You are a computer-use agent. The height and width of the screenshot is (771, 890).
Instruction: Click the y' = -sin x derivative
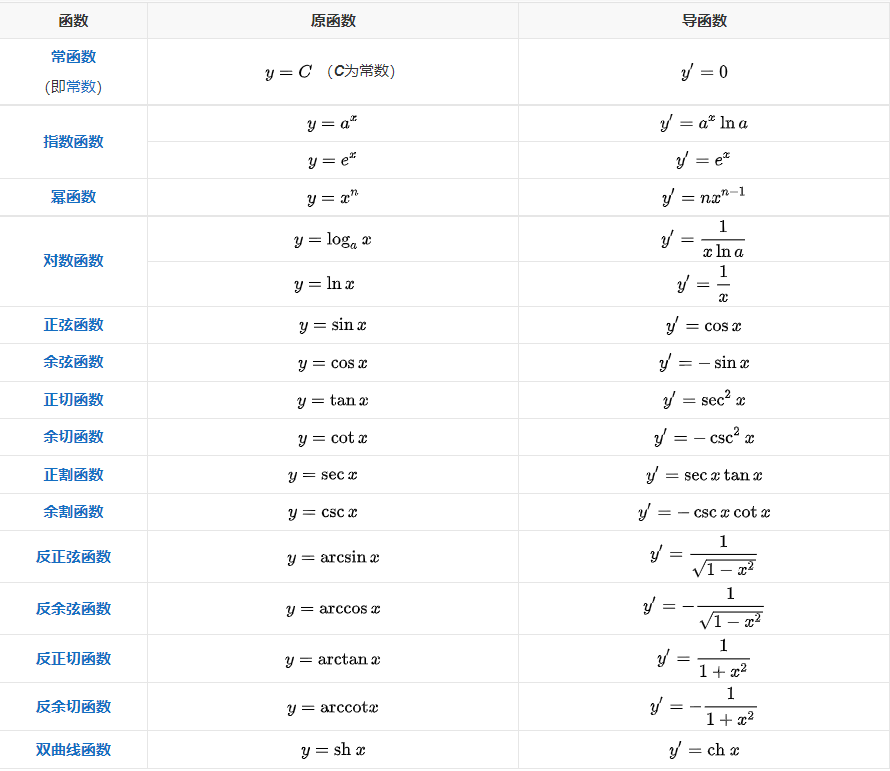(x=704, y=363)
